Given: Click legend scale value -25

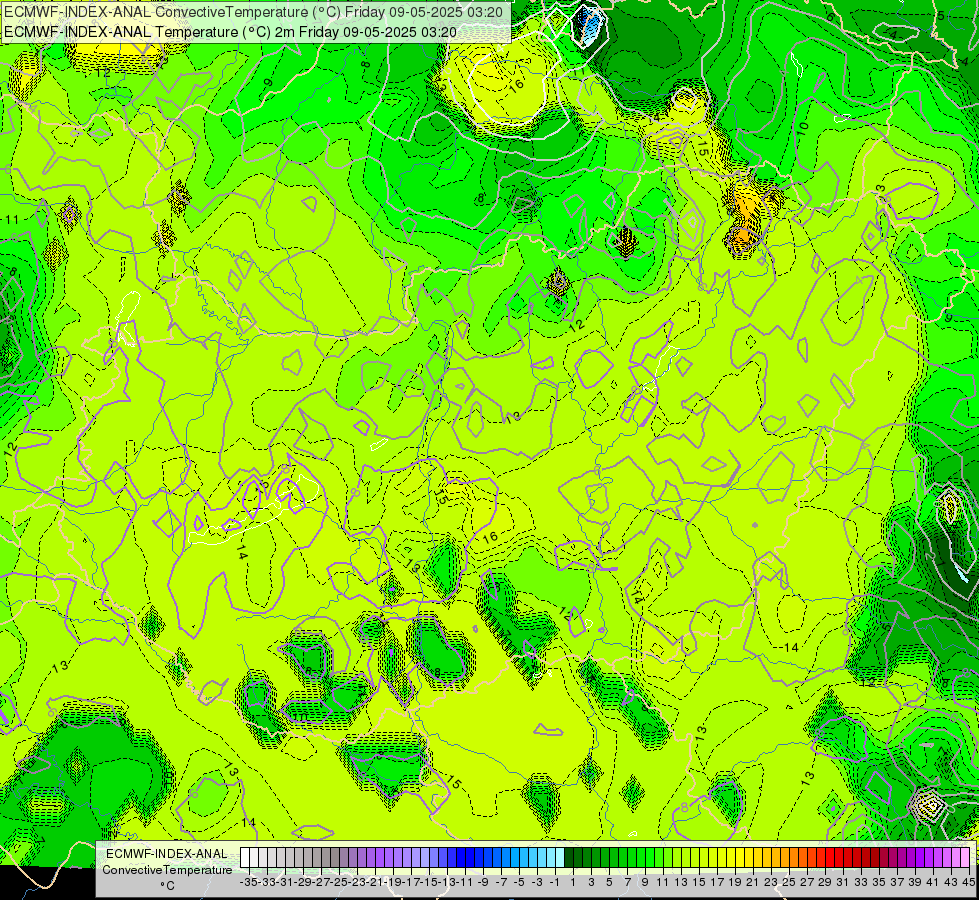Looking at the screenshot, I should 339,882.
